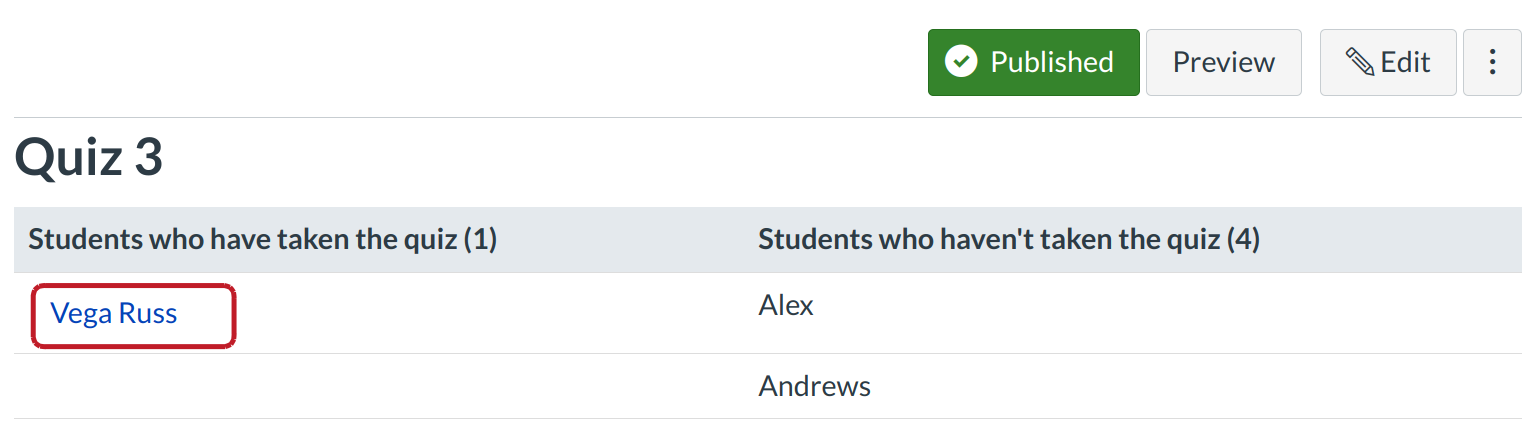
Task: Preview the quiz
Action: click(1223, 62)
